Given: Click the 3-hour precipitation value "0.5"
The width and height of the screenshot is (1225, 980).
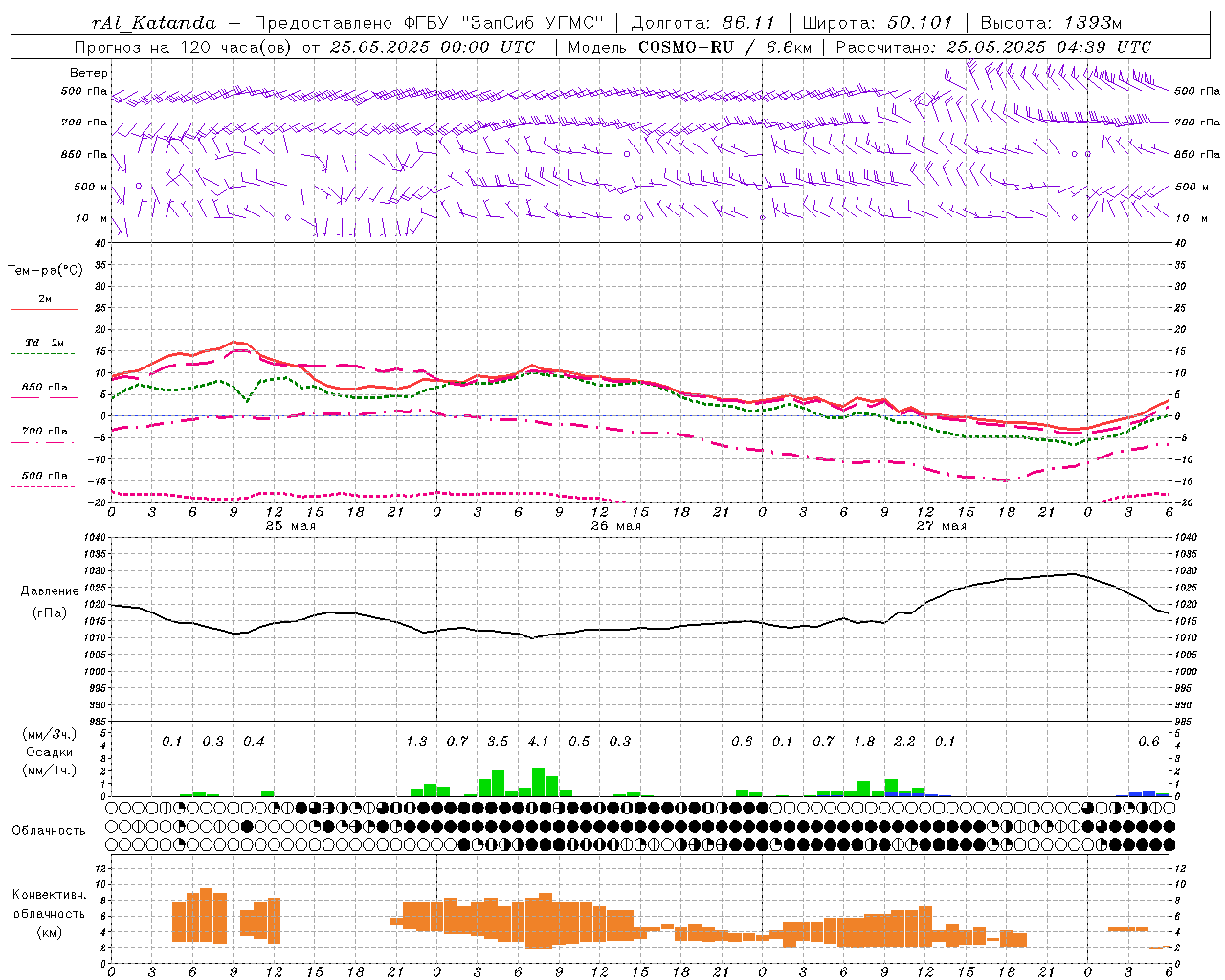Looking at the screenshot, I should tap(579, 741).
